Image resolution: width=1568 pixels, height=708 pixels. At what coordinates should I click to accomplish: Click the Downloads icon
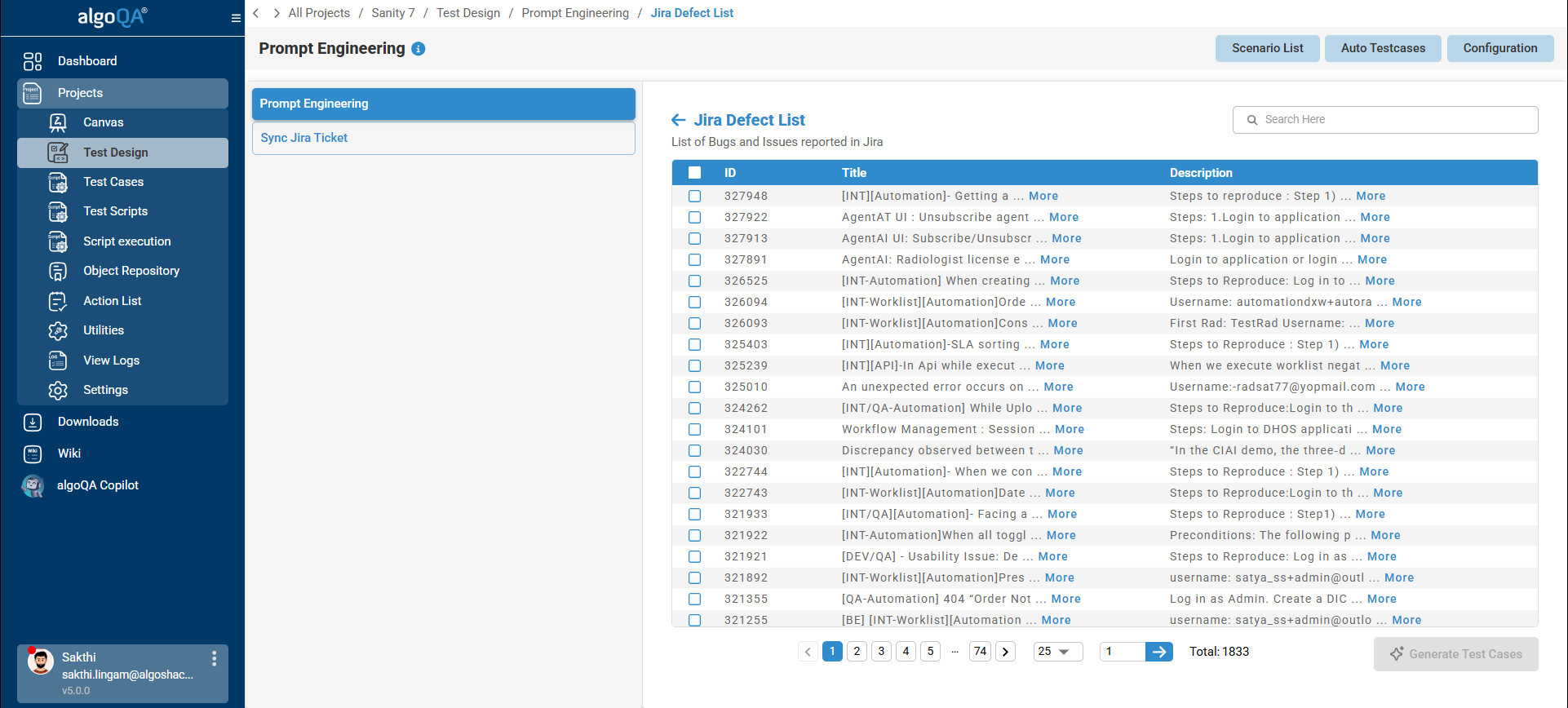click(33, 422)
